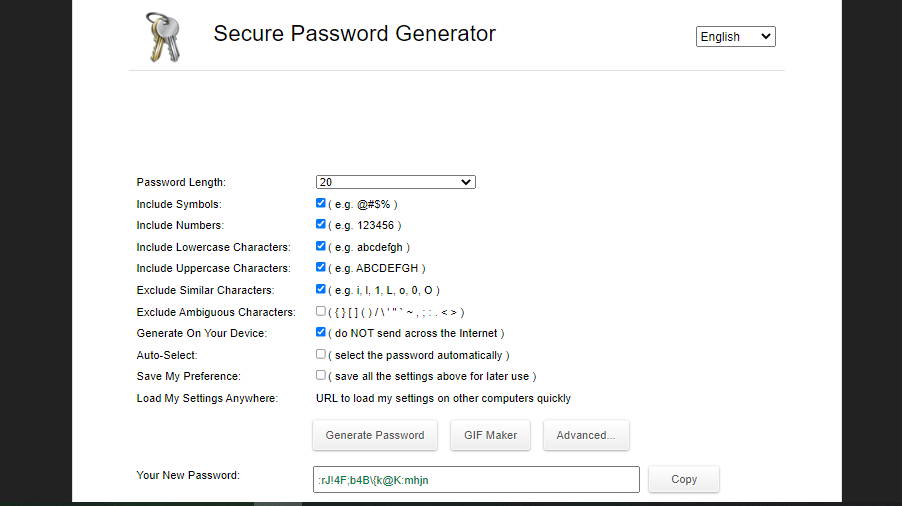The width and height of the screenshot is (902, 506).
Task: Open the English language dropdown
Action: (735, 36)
